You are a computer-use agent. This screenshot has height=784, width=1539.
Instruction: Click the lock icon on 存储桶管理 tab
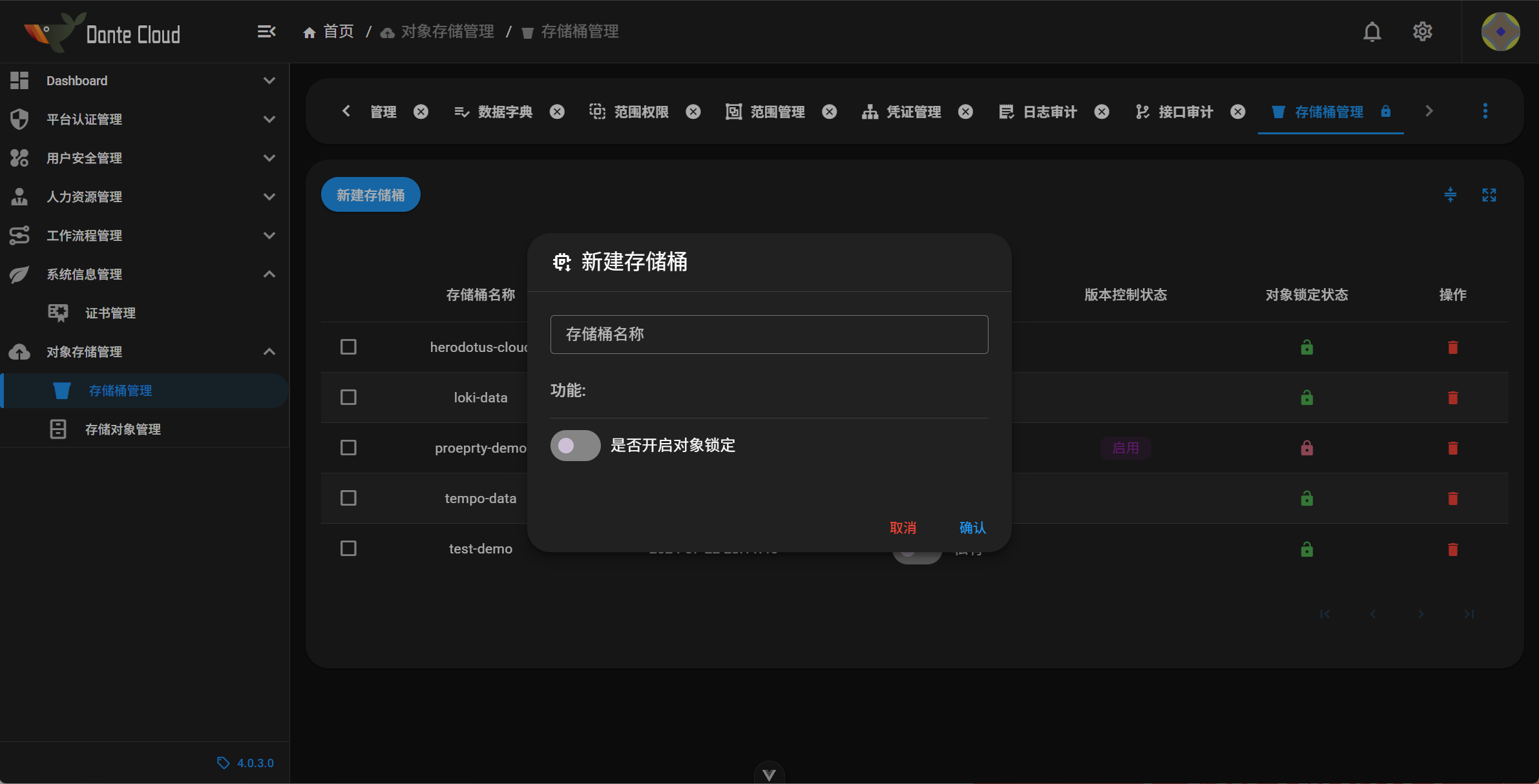pos(1385,112)
